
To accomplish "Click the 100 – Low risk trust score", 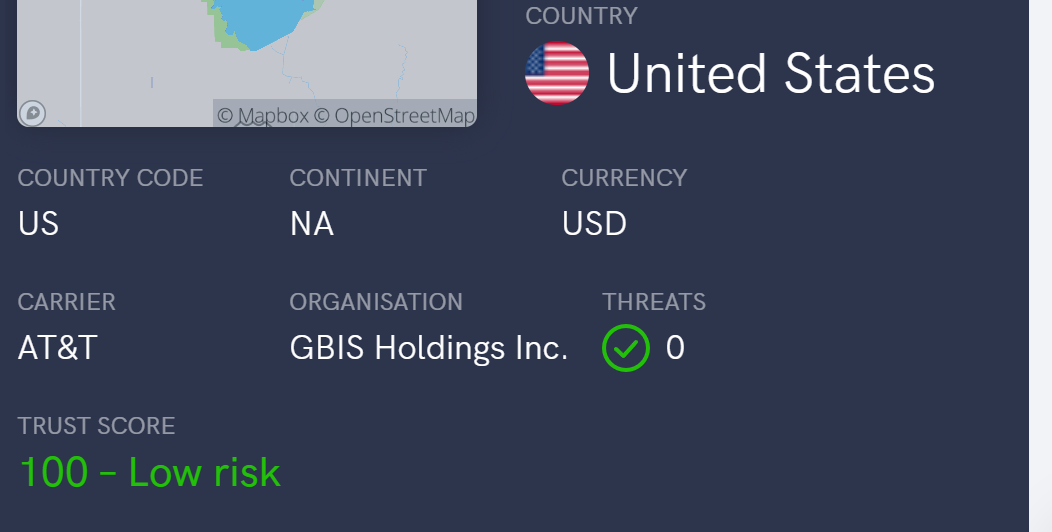I will pyautogui.click(x=150, y=472).
